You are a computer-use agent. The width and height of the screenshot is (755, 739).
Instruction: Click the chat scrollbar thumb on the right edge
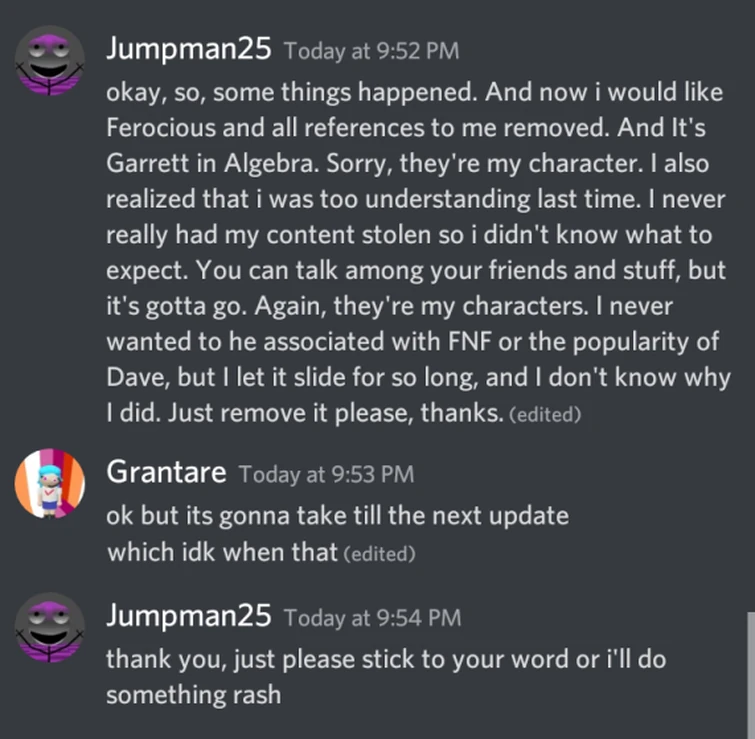click(x=749, y=675)
